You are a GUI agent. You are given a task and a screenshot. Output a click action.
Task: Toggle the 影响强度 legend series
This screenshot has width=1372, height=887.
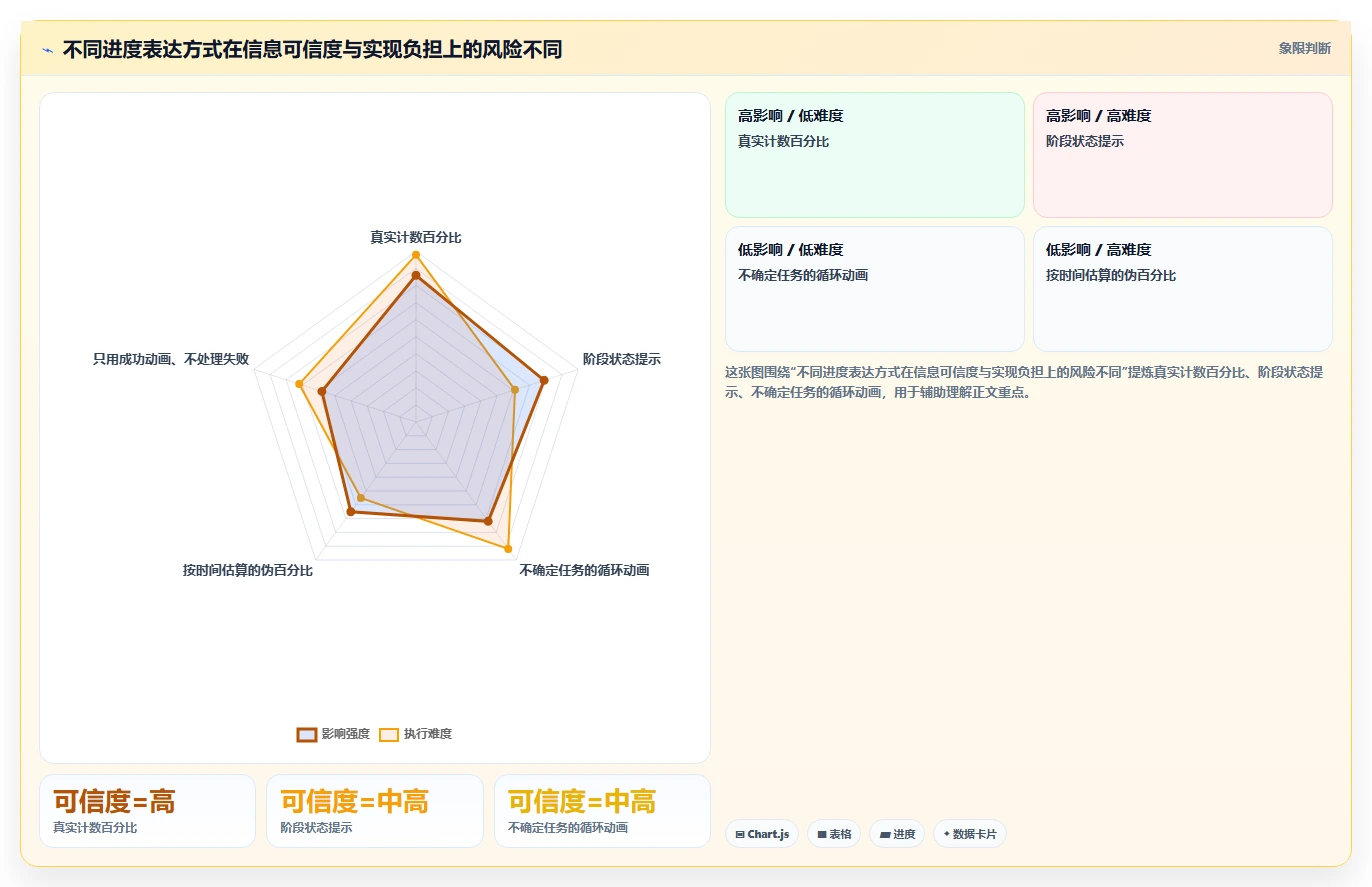coord(334,734)
